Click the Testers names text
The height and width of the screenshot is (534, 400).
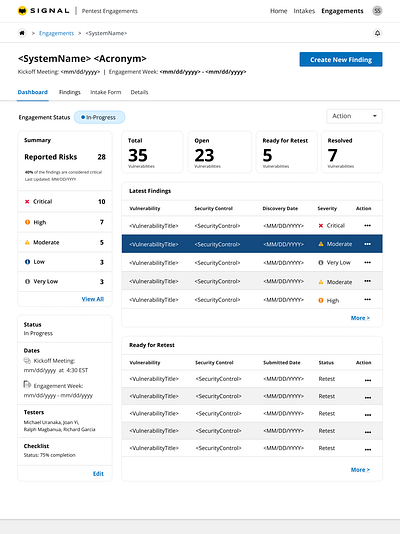click(60, 426)
